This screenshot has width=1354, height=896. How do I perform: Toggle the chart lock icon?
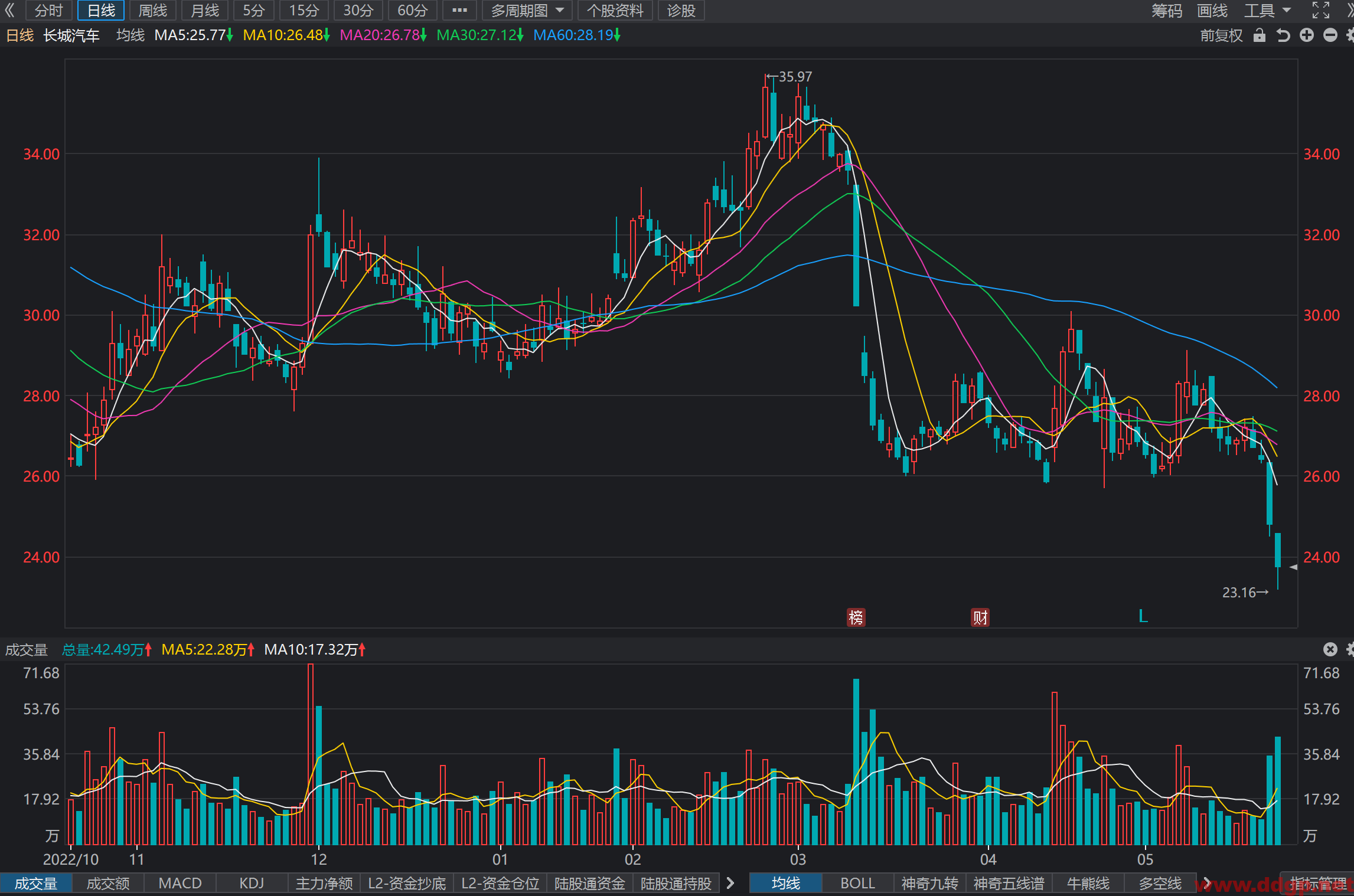[x=1260, y=35]
